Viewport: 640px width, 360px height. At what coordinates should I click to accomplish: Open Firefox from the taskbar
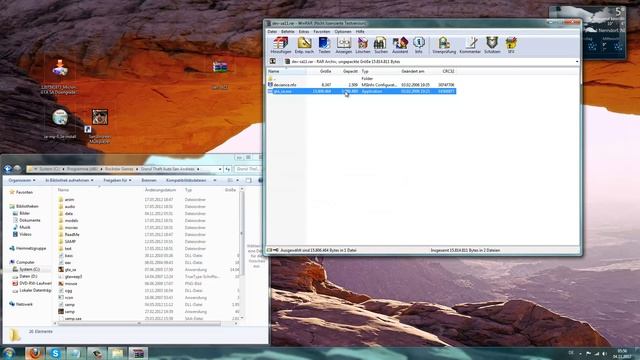(x=35, y=353)
